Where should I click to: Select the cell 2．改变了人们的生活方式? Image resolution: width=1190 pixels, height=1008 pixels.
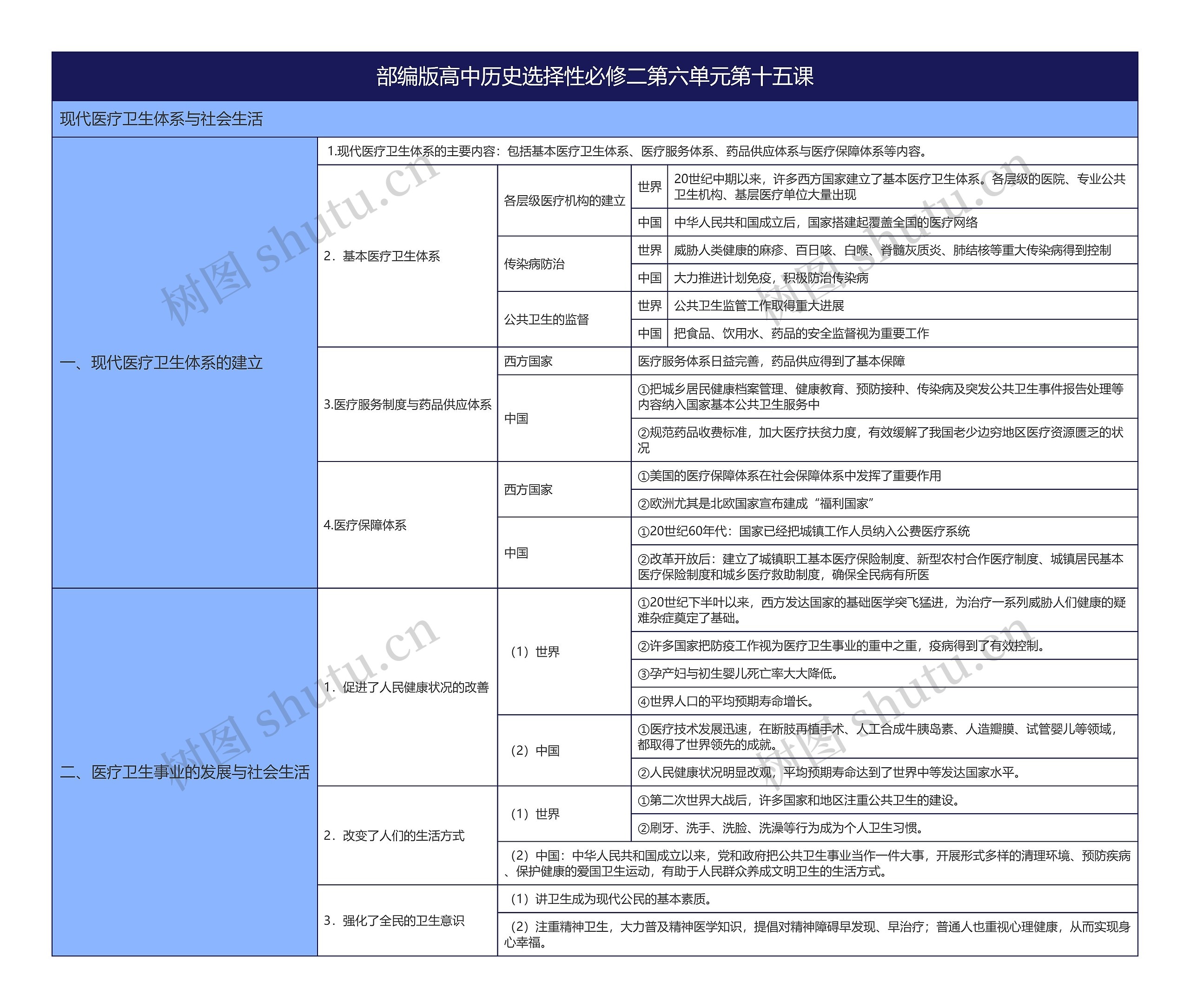coord(408,836)
